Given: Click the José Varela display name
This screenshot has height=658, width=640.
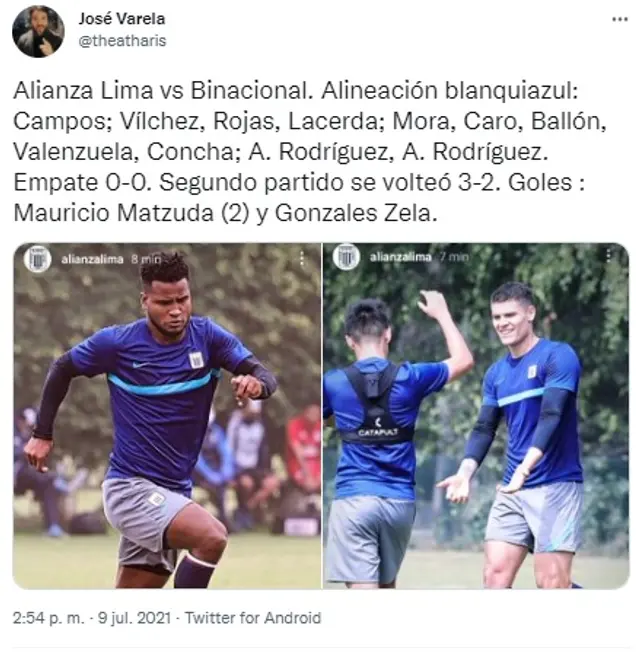Looking at the screenshot, I should tap(122, 19).
